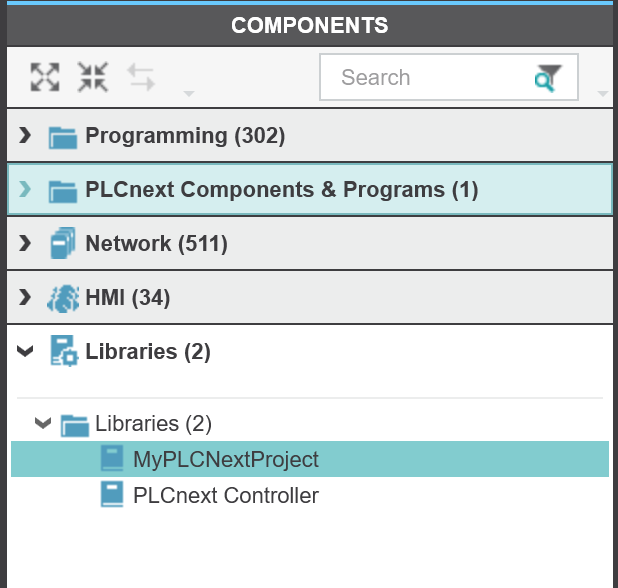The height and width of the screenshot is (588, 618).
Task: Click the Collapse All icon in toolbar
Action: (92, 78)
